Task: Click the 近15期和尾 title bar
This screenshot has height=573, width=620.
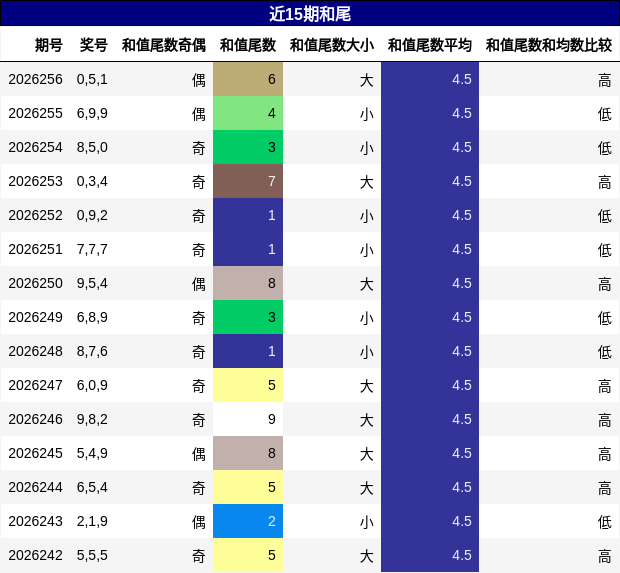Action: tap(310, 14)
